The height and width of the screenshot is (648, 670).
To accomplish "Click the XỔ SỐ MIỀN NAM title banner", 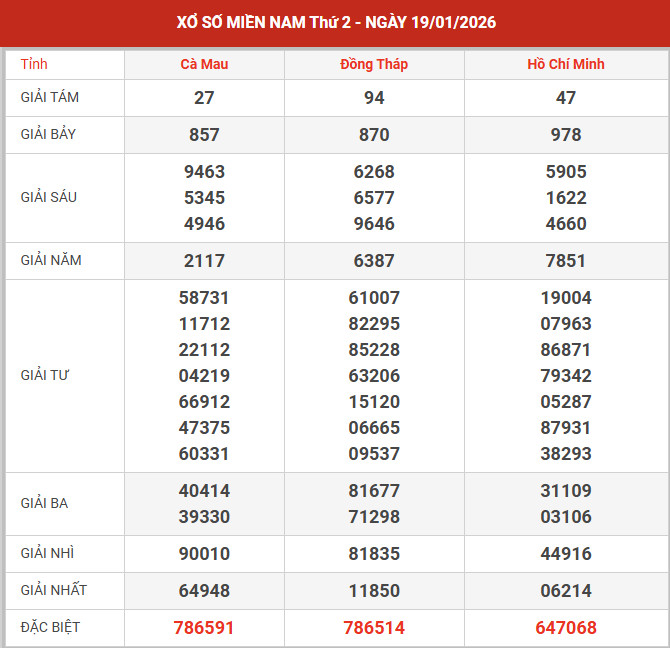I will pos(335,22).
